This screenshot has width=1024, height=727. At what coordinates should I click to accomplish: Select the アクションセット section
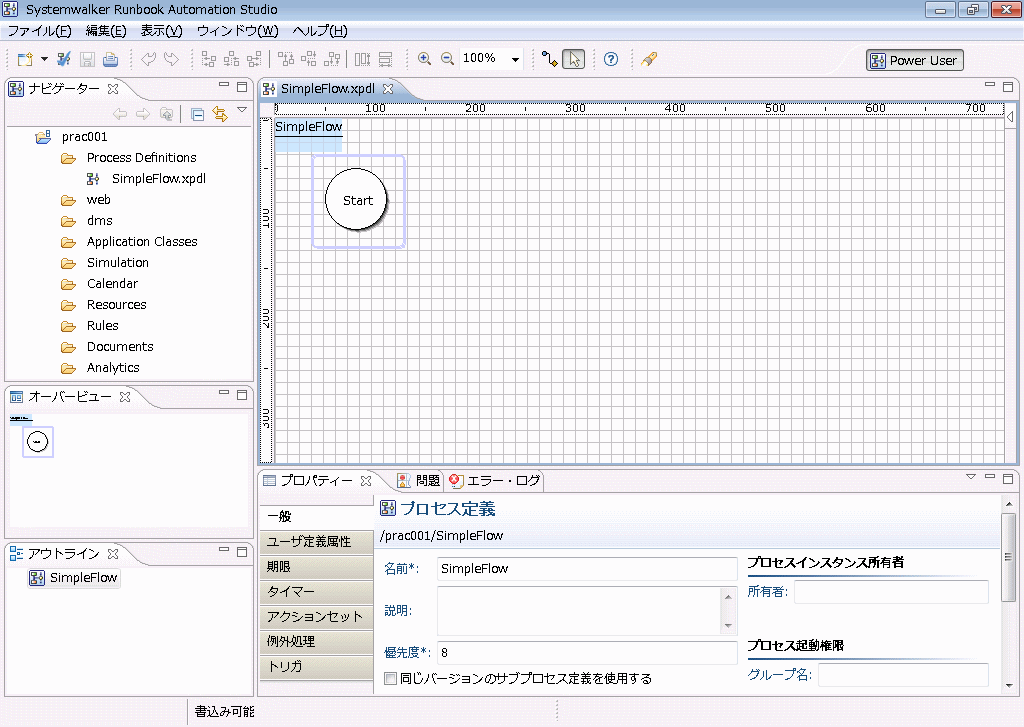(316, 617)
